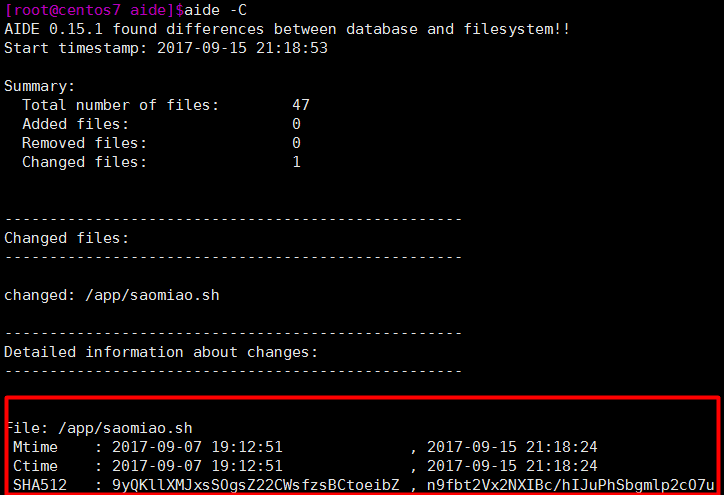Click the 'Mtime' label
Screen dimensions: 724x495
coord(35,447)
